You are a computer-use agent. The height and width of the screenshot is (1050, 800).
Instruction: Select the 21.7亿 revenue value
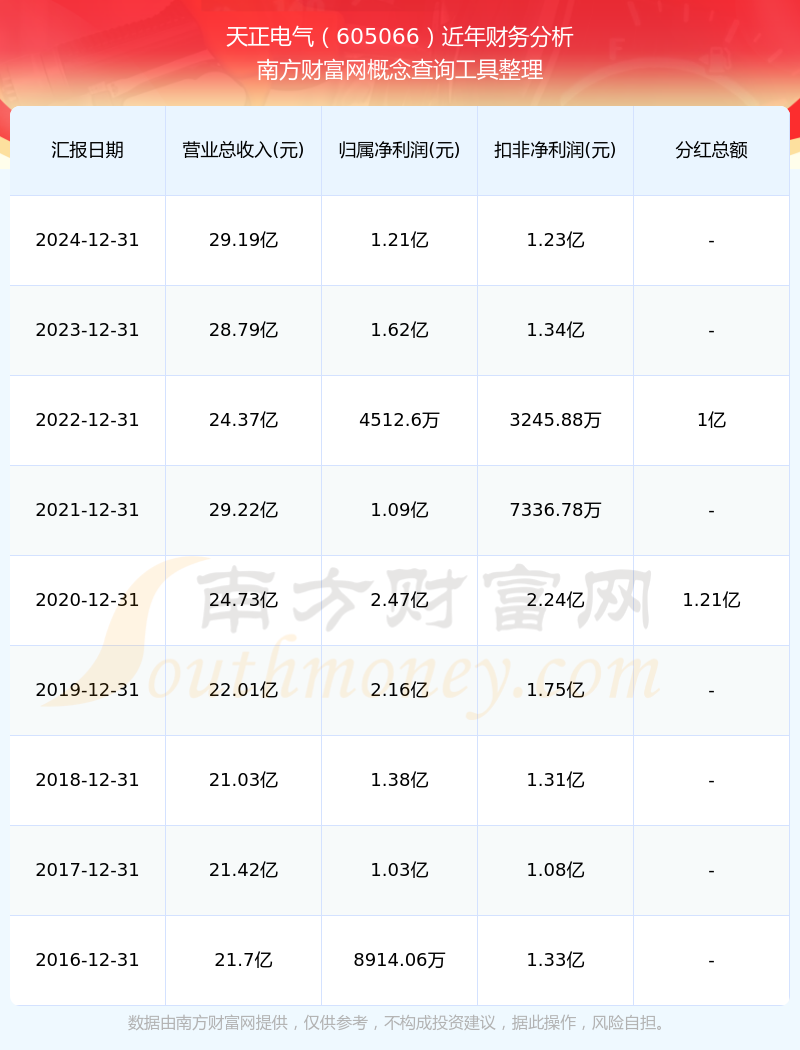(243, 960)
